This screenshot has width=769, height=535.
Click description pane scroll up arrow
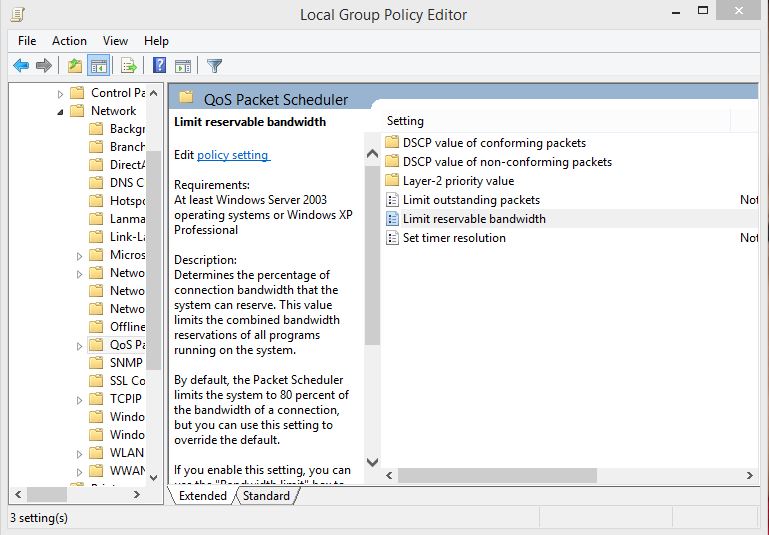point(372,154)
